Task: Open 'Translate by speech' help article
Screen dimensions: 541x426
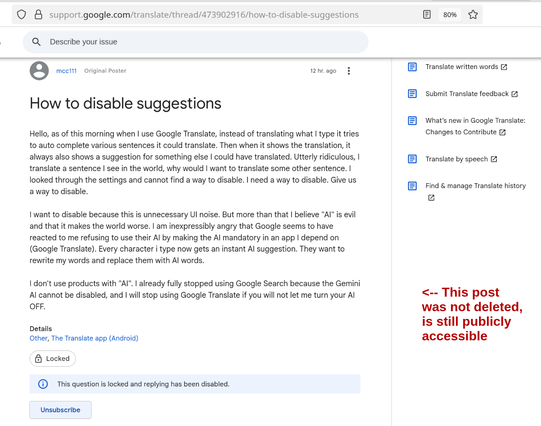Action: [456, 159]
